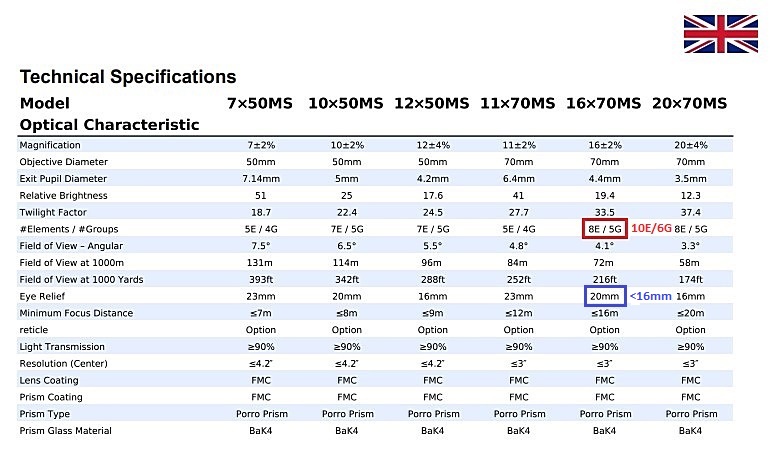Click the red 10E/6G annotation

point(651,228)
